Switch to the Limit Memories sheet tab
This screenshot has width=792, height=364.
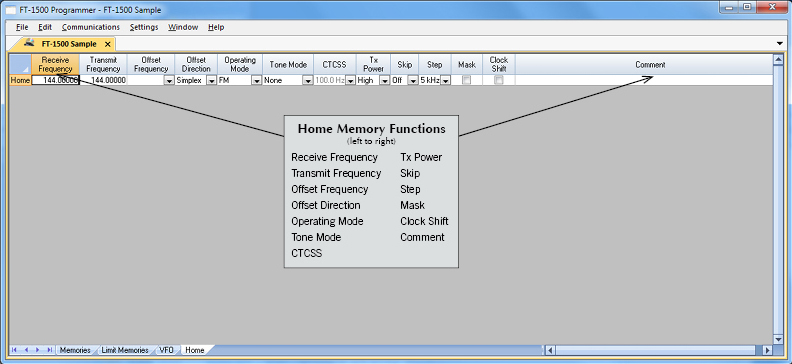click(125, 350)
